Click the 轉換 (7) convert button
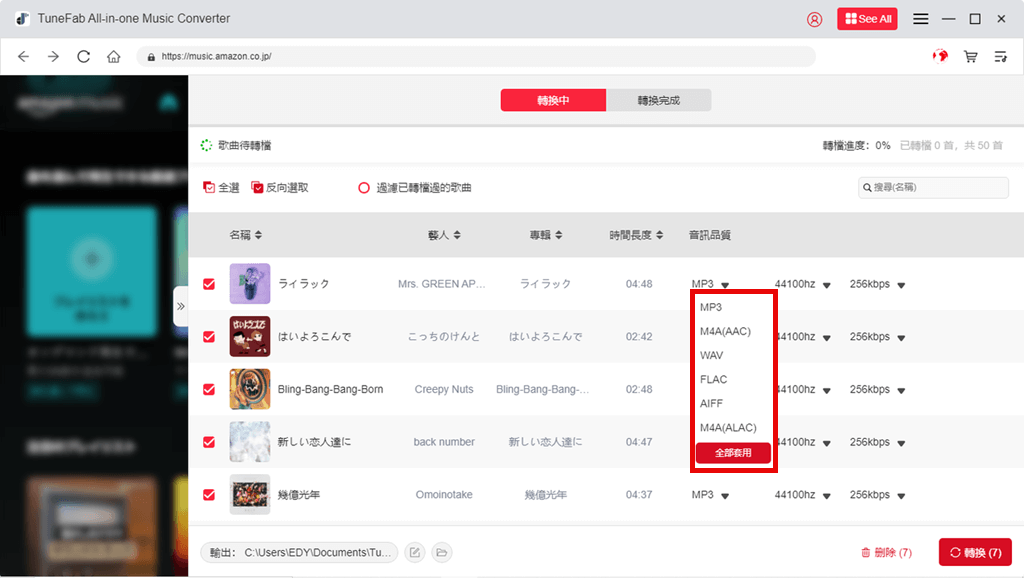The image size is (1024, 578). pyautogui.click(x=975, y=553)
